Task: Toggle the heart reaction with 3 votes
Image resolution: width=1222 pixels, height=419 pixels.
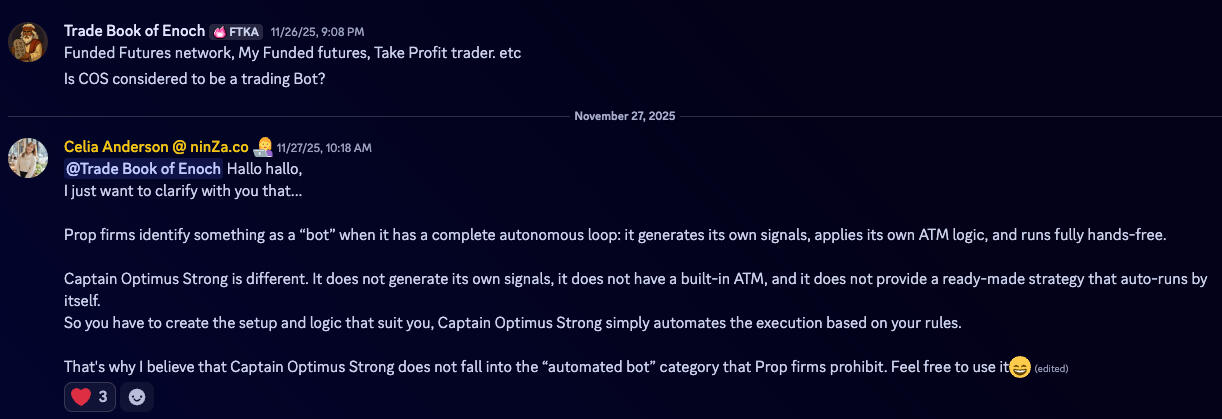Action: tap(90, 397)
